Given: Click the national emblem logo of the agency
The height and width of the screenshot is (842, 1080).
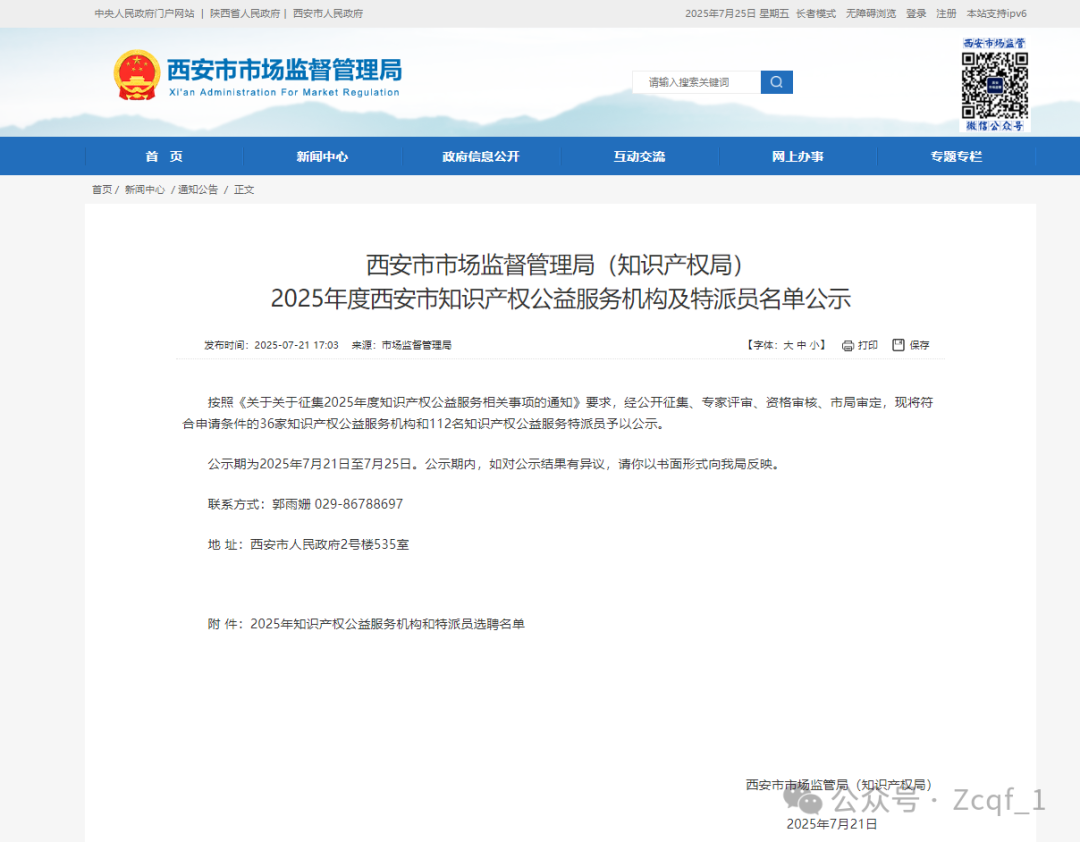Looking at the screenshot, I should click(x=135, y=74).
